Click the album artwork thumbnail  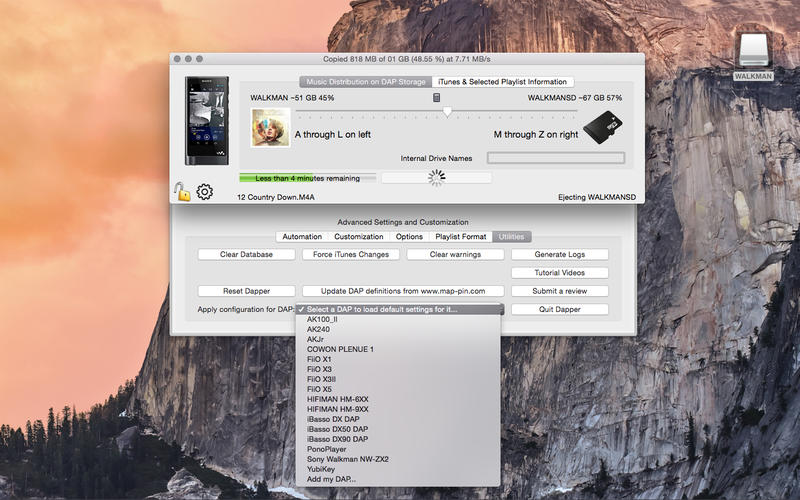pos(271,128)
